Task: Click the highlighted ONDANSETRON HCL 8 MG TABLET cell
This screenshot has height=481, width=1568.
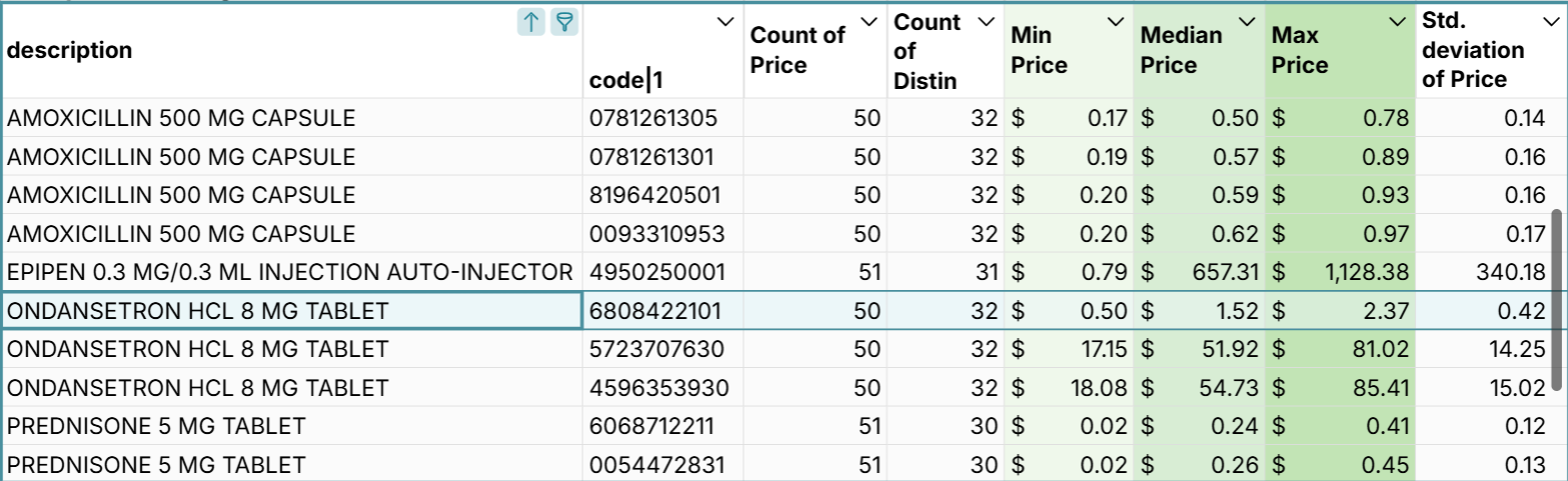Action: (198, 311)
